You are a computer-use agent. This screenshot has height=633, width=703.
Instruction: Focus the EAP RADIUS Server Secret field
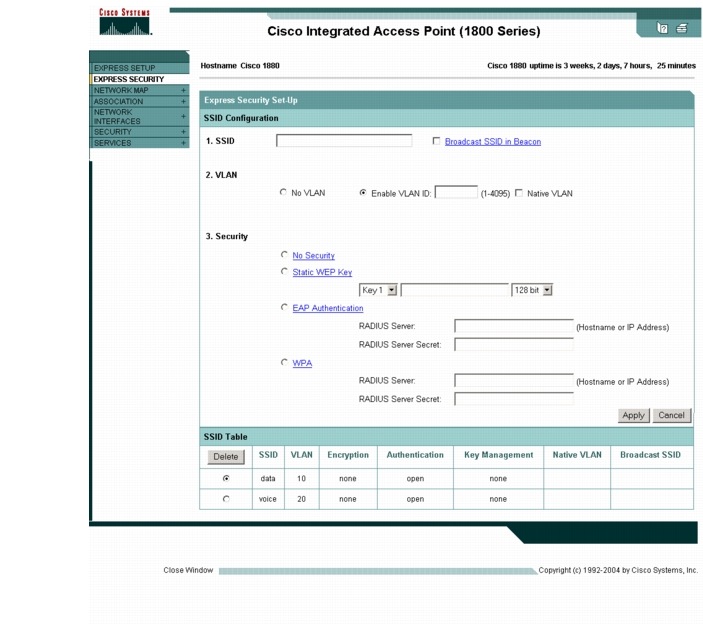coord(513,344)
